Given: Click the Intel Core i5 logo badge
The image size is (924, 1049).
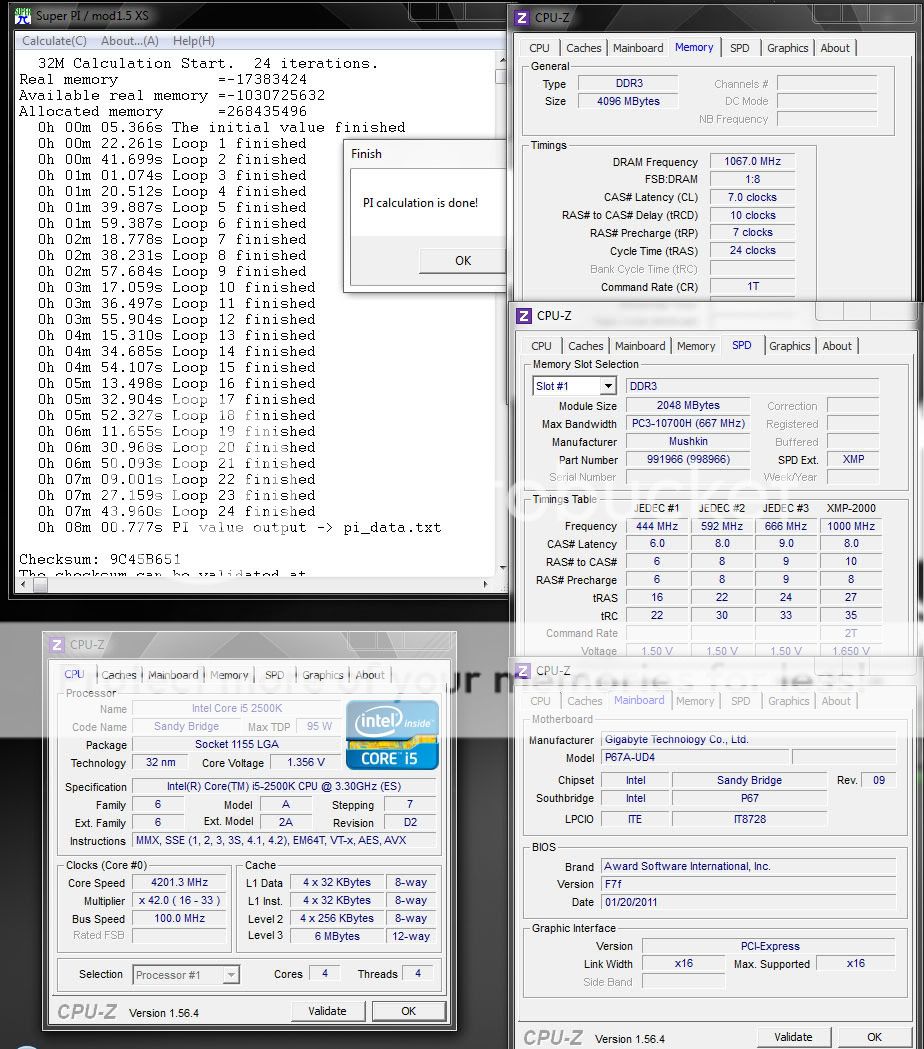Looking at the screenshot, I should click(392, 735).
